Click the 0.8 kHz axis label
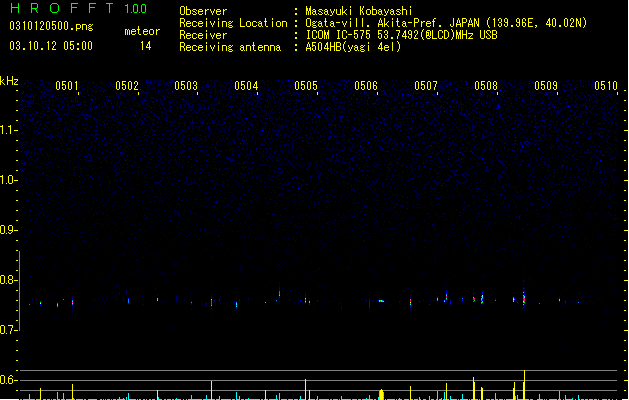Viewport: 629px width, 400px height. click(8, 280)
